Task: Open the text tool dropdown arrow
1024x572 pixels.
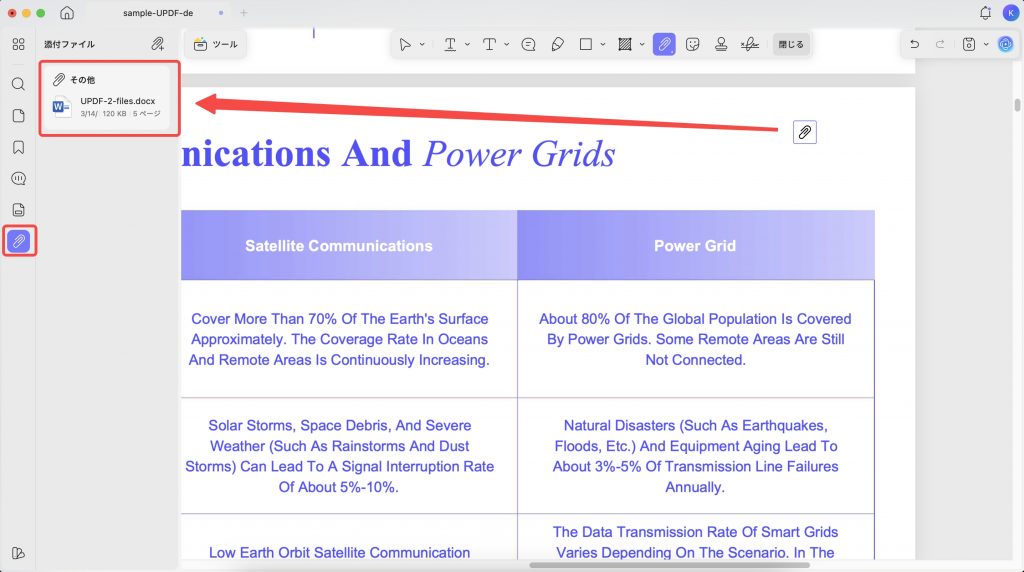Action: point(507,44)
